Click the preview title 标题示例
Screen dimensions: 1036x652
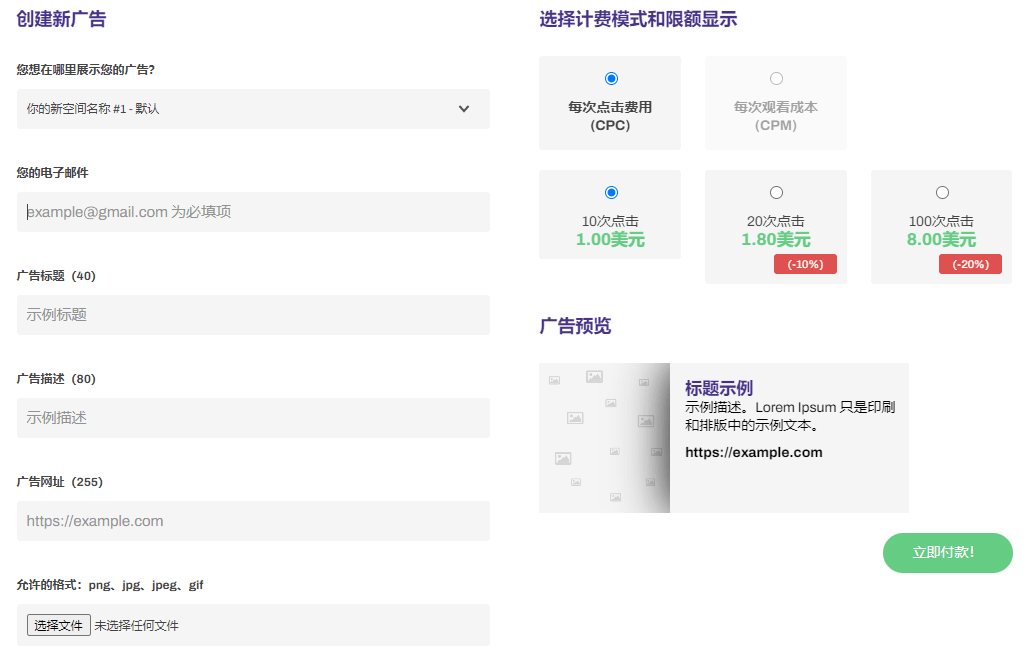pos(719,388)
